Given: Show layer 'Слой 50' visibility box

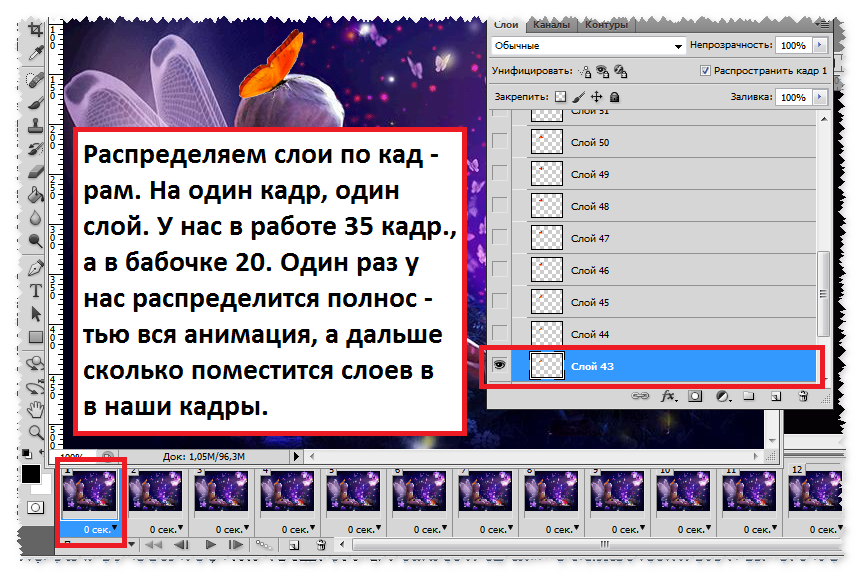Looking at the screenshot, I should pos(499,141).
